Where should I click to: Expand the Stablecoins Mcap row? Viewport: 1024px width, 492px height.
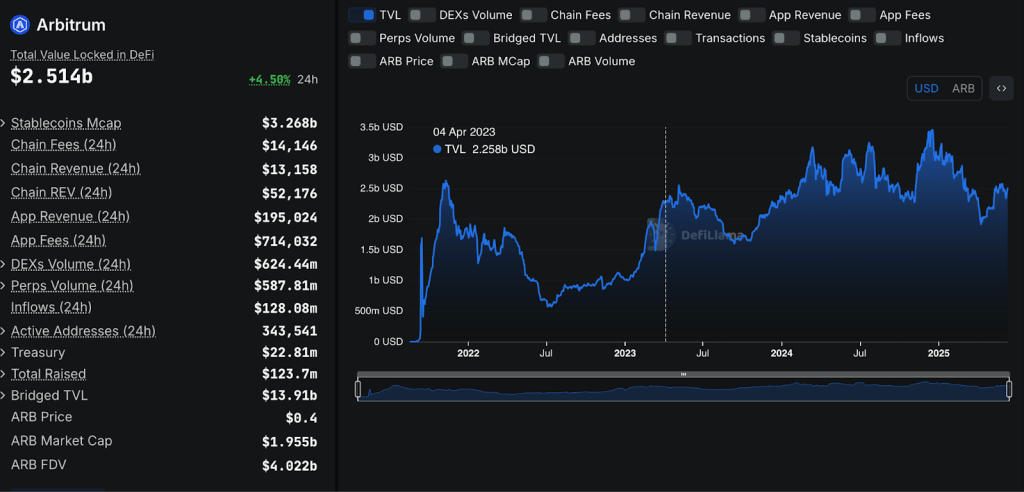(4, 124)
